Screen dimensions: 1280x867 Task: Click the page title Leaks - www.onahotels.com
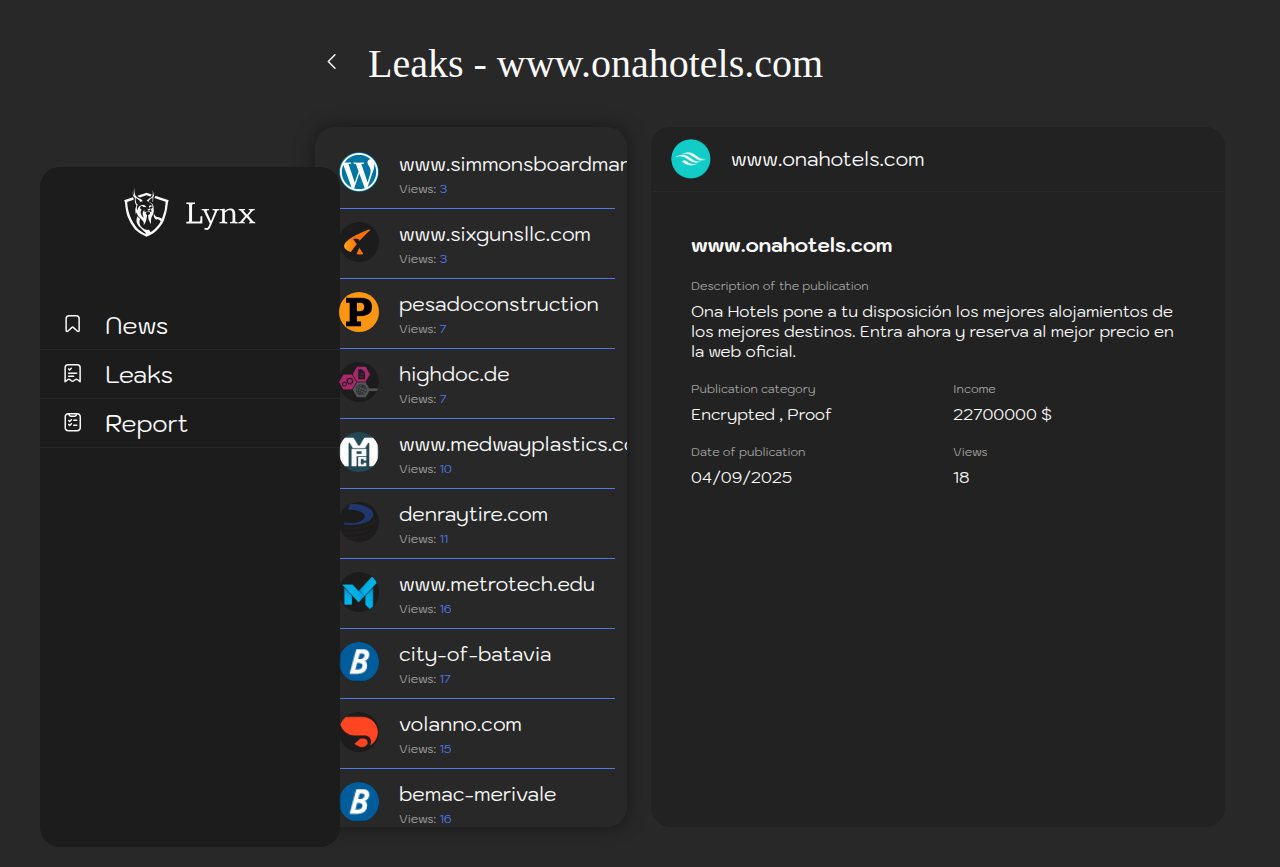coord(595,63)
